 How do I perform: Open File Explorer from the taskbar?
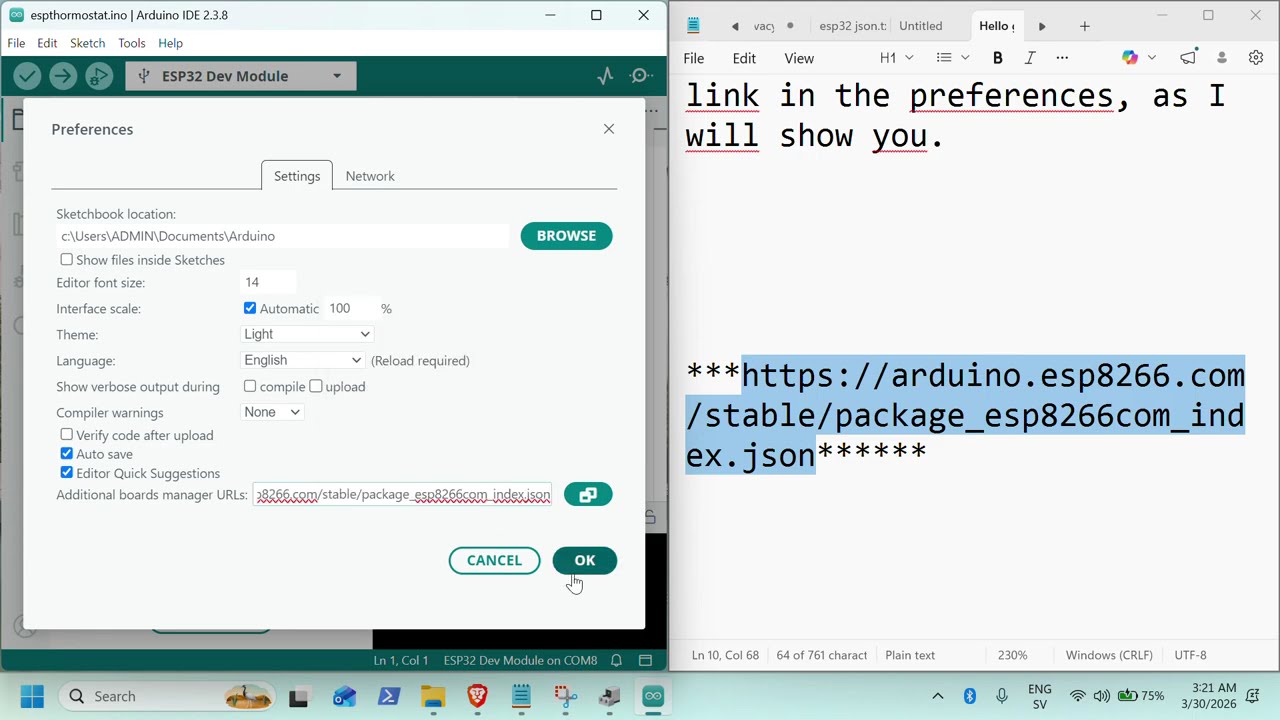coord(433,696)
